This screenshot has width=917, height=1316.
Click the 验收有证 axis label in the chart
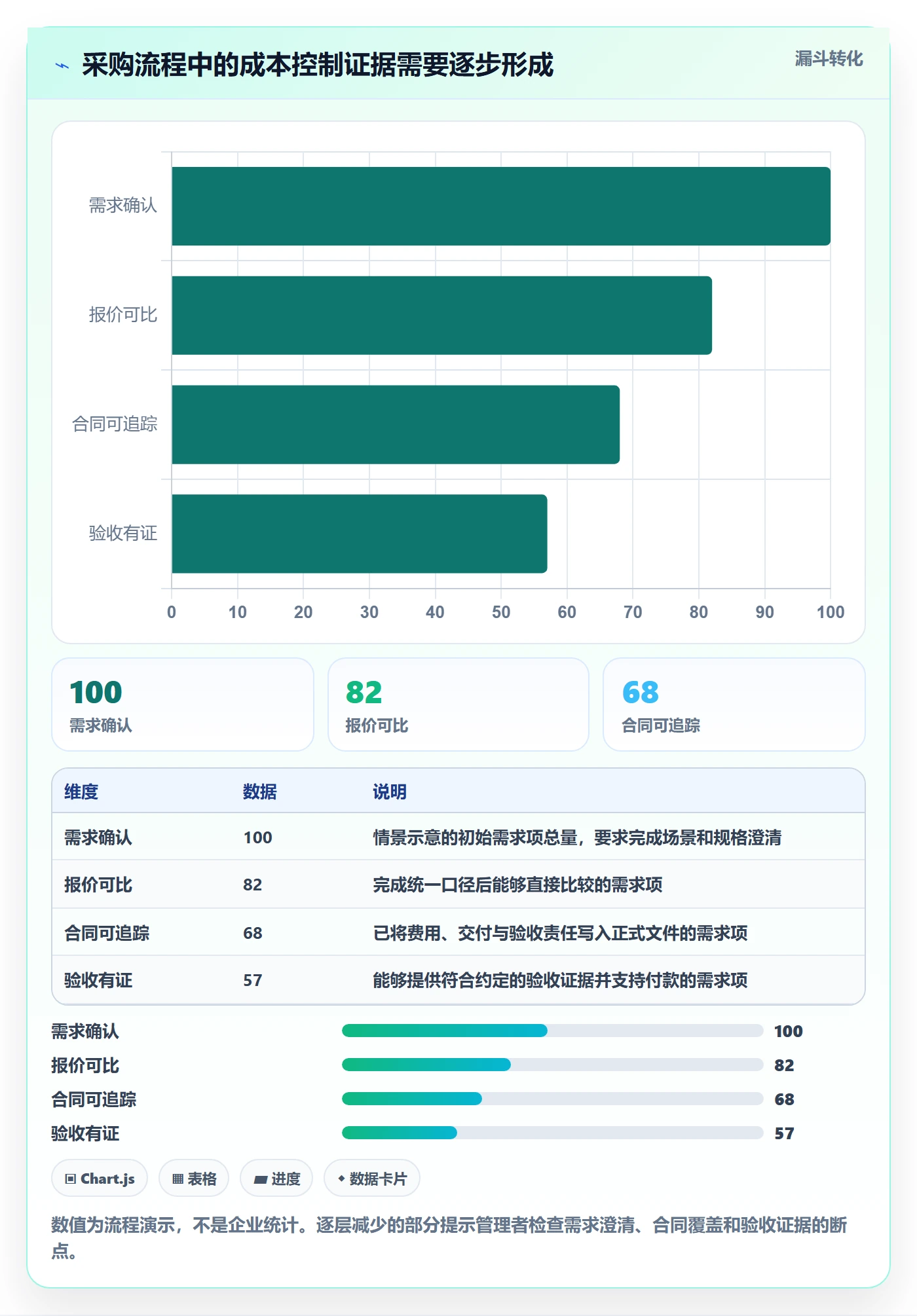123,533
